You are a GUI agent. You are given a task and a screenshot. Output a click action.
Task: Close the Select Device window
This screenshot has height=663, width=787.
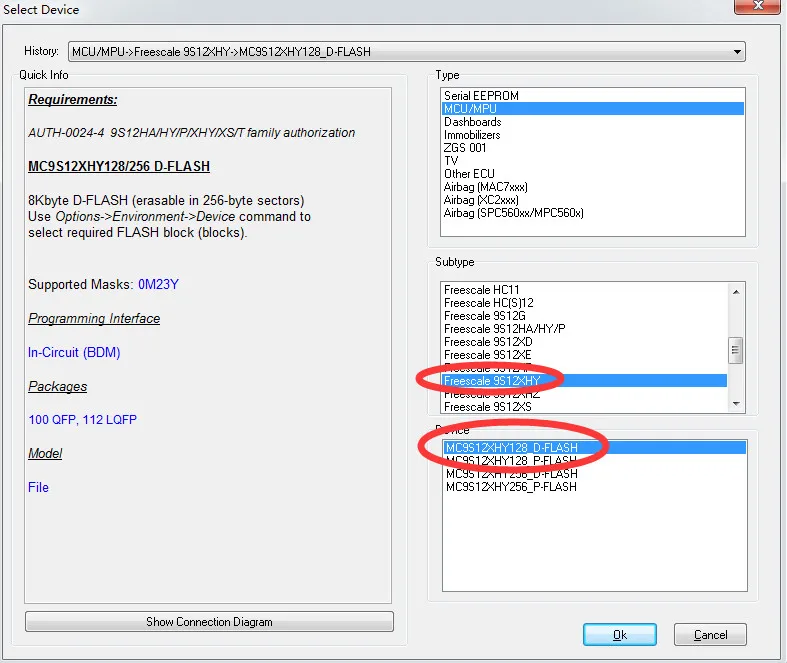[x=758, y=6]
